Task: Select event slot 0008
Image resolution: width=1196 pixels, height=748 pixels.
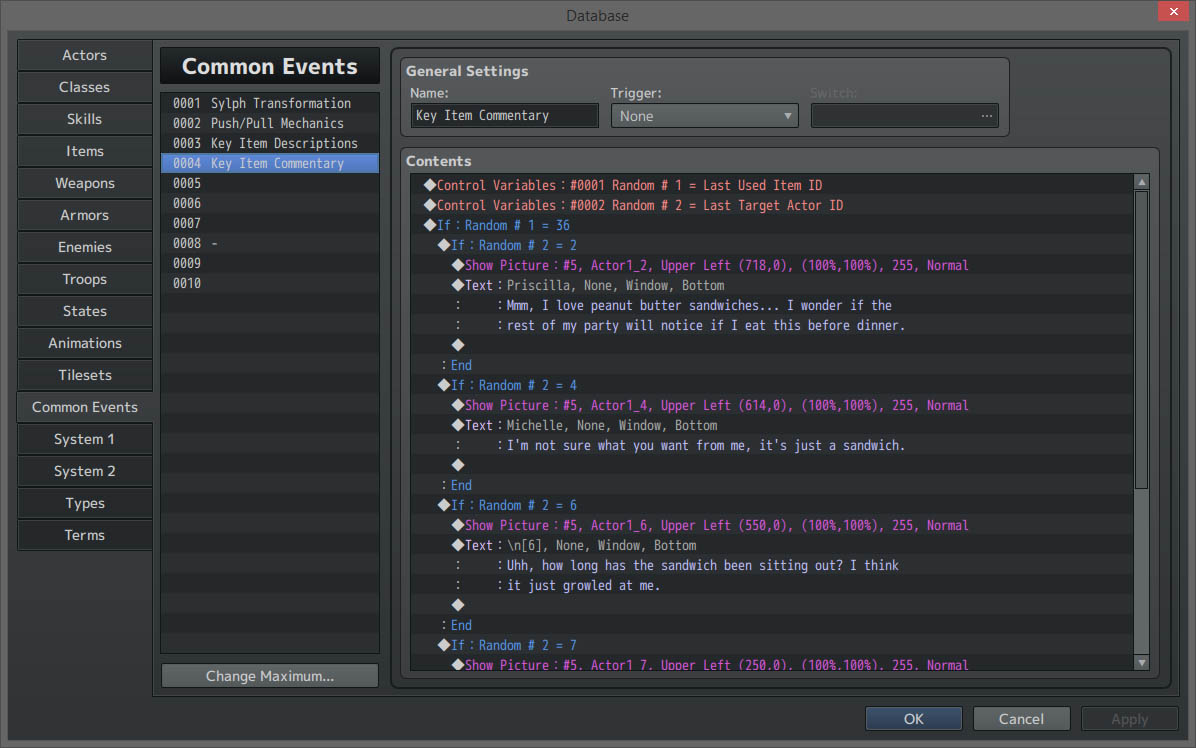Action: pos(270,243)
